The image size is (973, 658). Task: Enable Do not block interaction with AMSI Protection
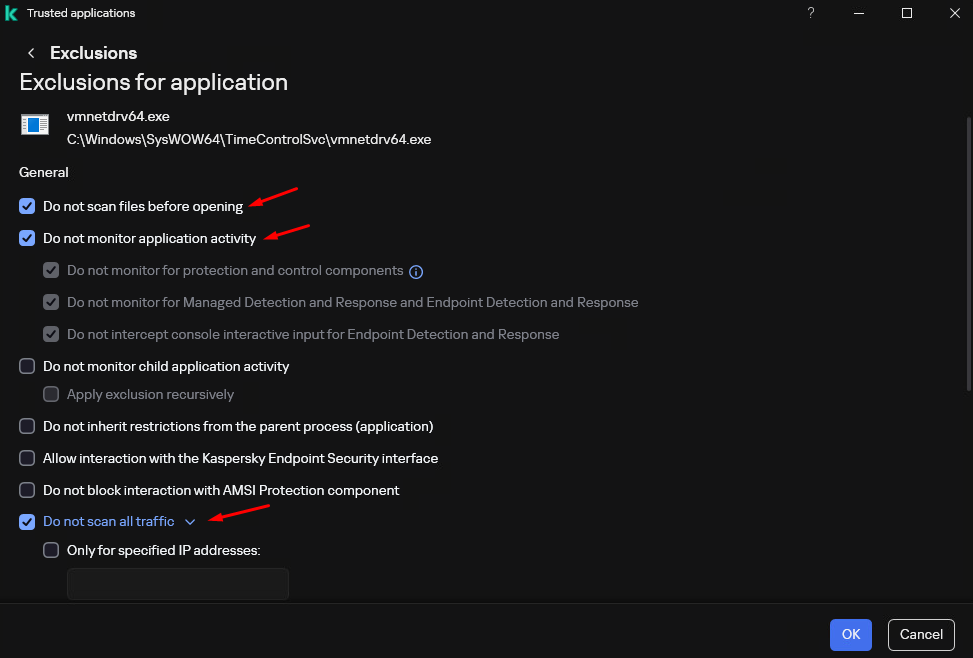(26, 490)
